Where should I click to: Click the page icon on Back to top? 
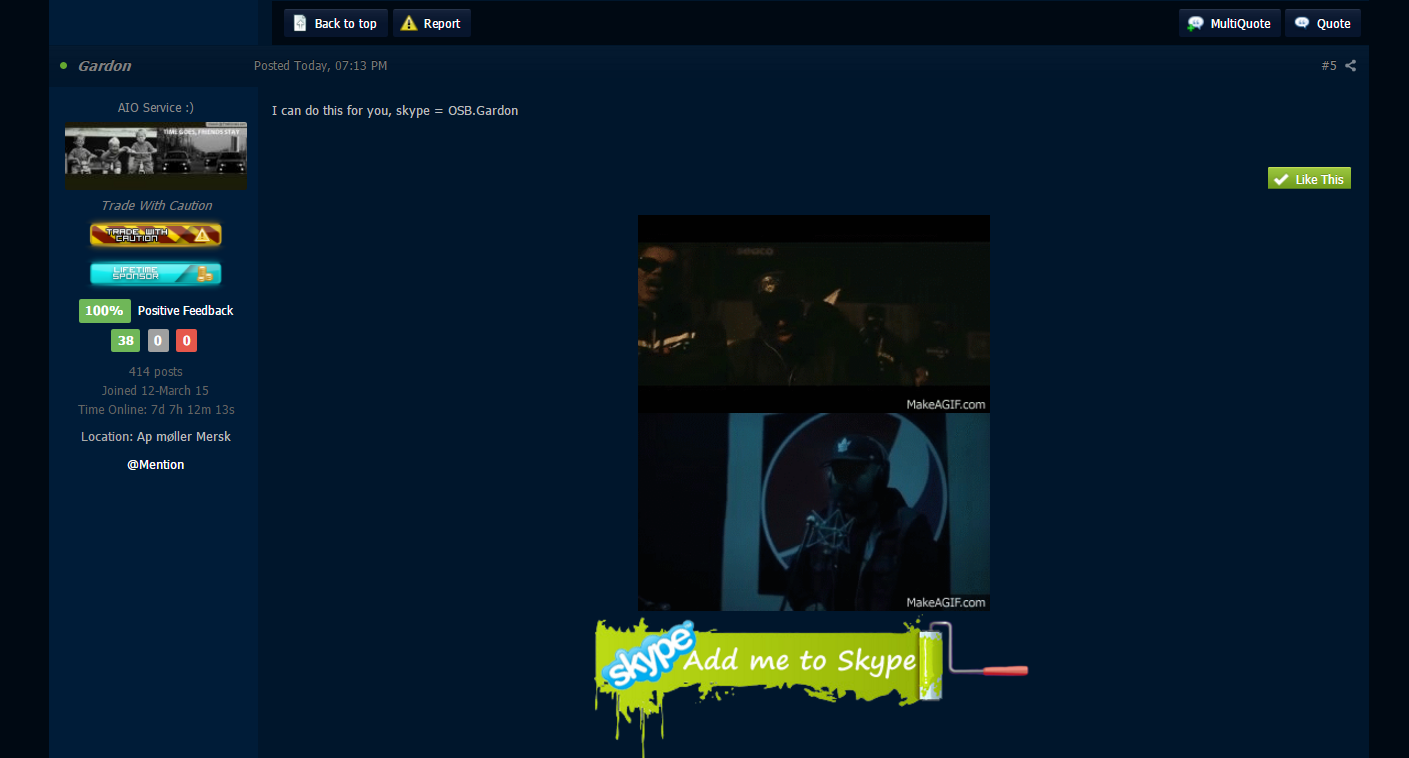pos(300,23)
